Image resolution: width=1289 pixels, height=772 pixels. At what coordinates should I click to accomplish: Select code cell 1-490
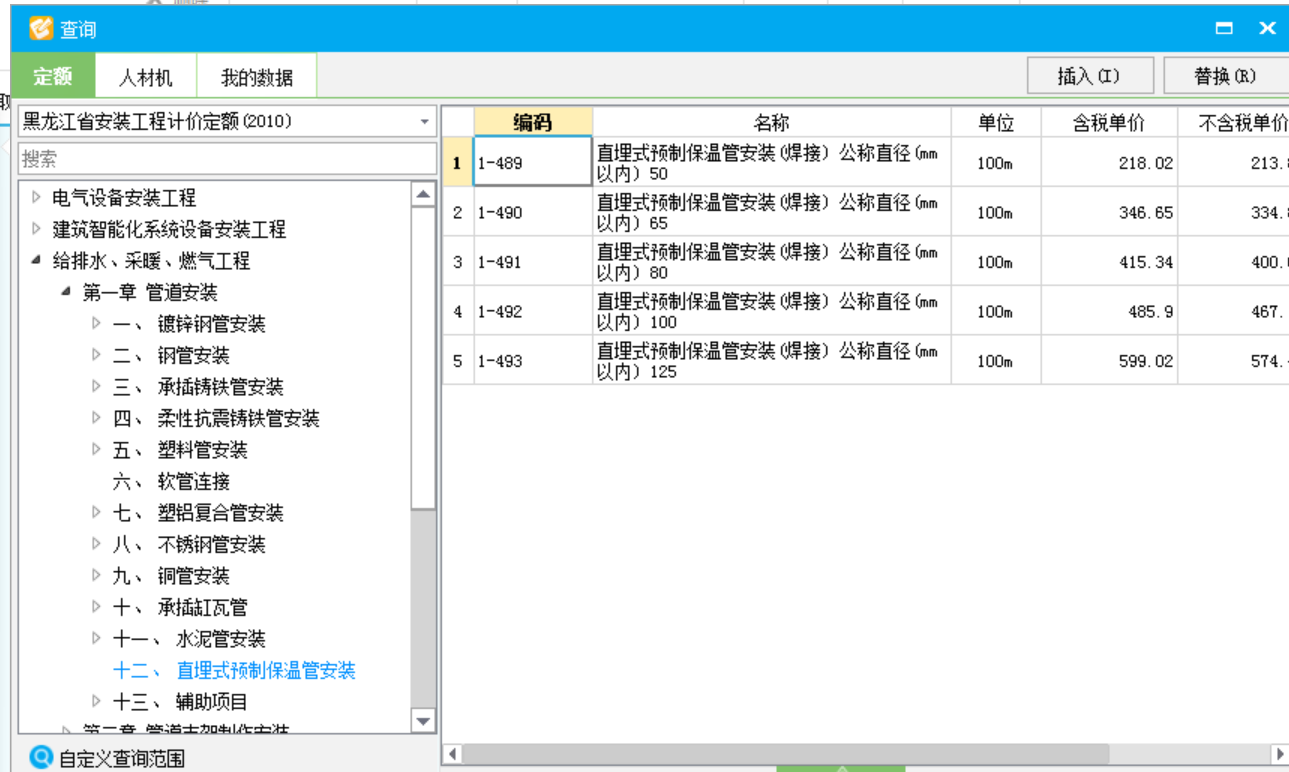click(x=533, y=212)
